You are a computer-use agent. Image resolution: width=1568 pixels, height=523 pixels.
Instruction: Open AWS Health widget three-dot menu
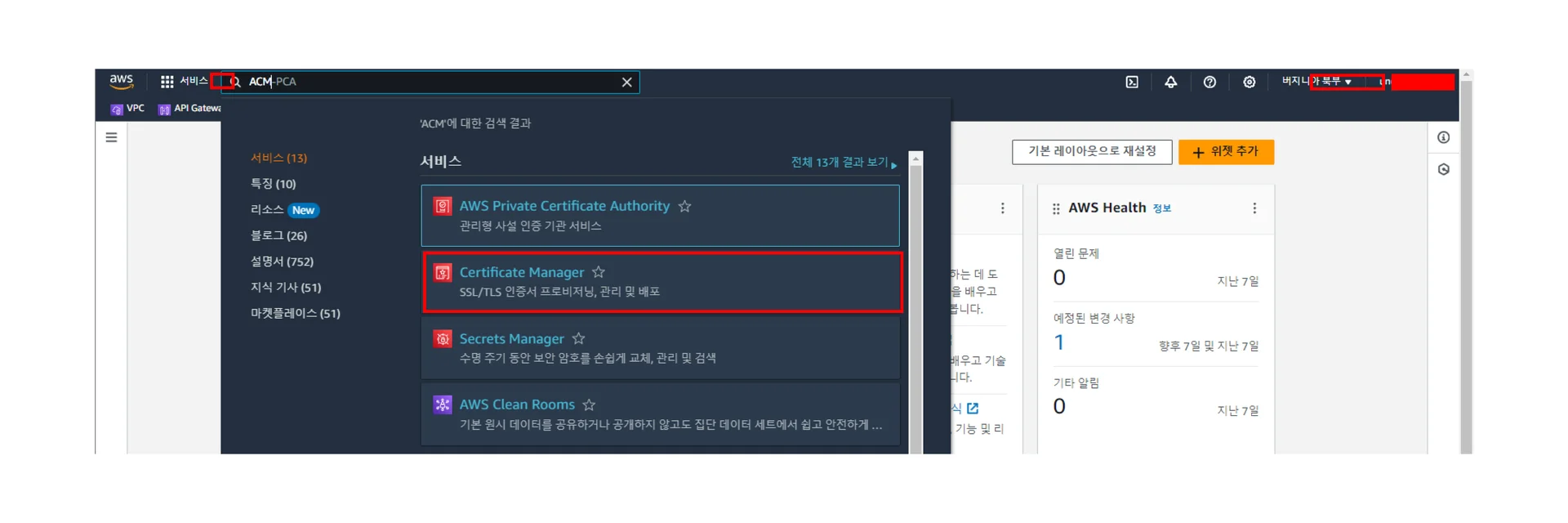1254,208
